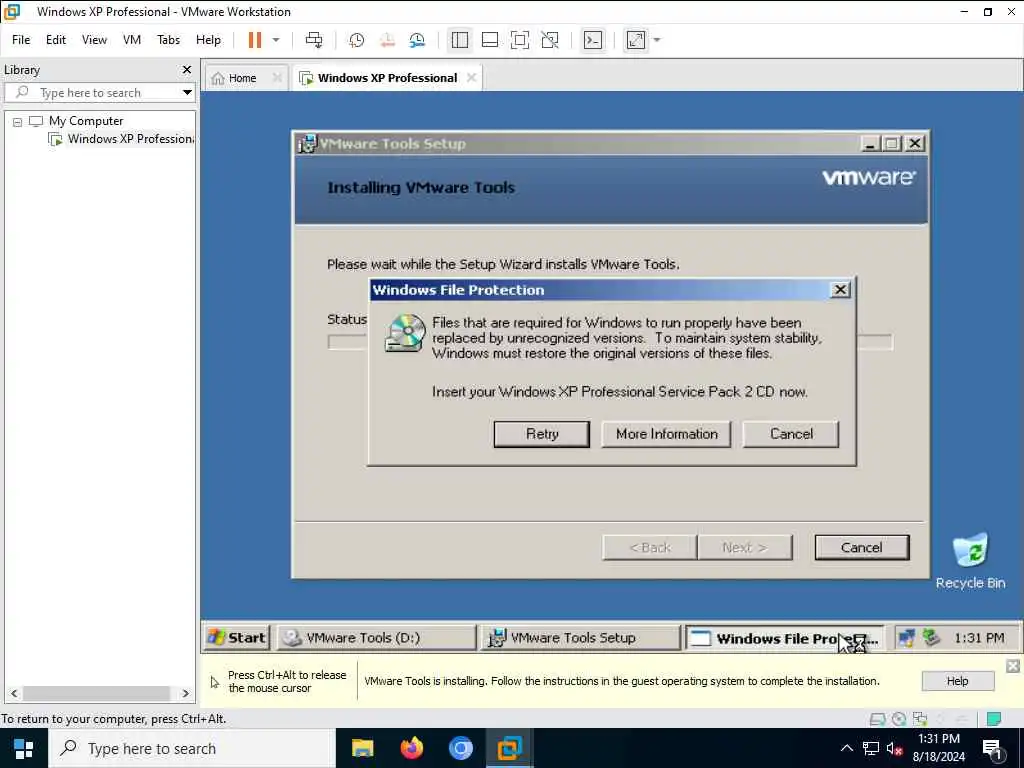The image size is (1024, 768).
Task: Open the Tabs menu
Action: pyautogui.click(x=168, y=40)
